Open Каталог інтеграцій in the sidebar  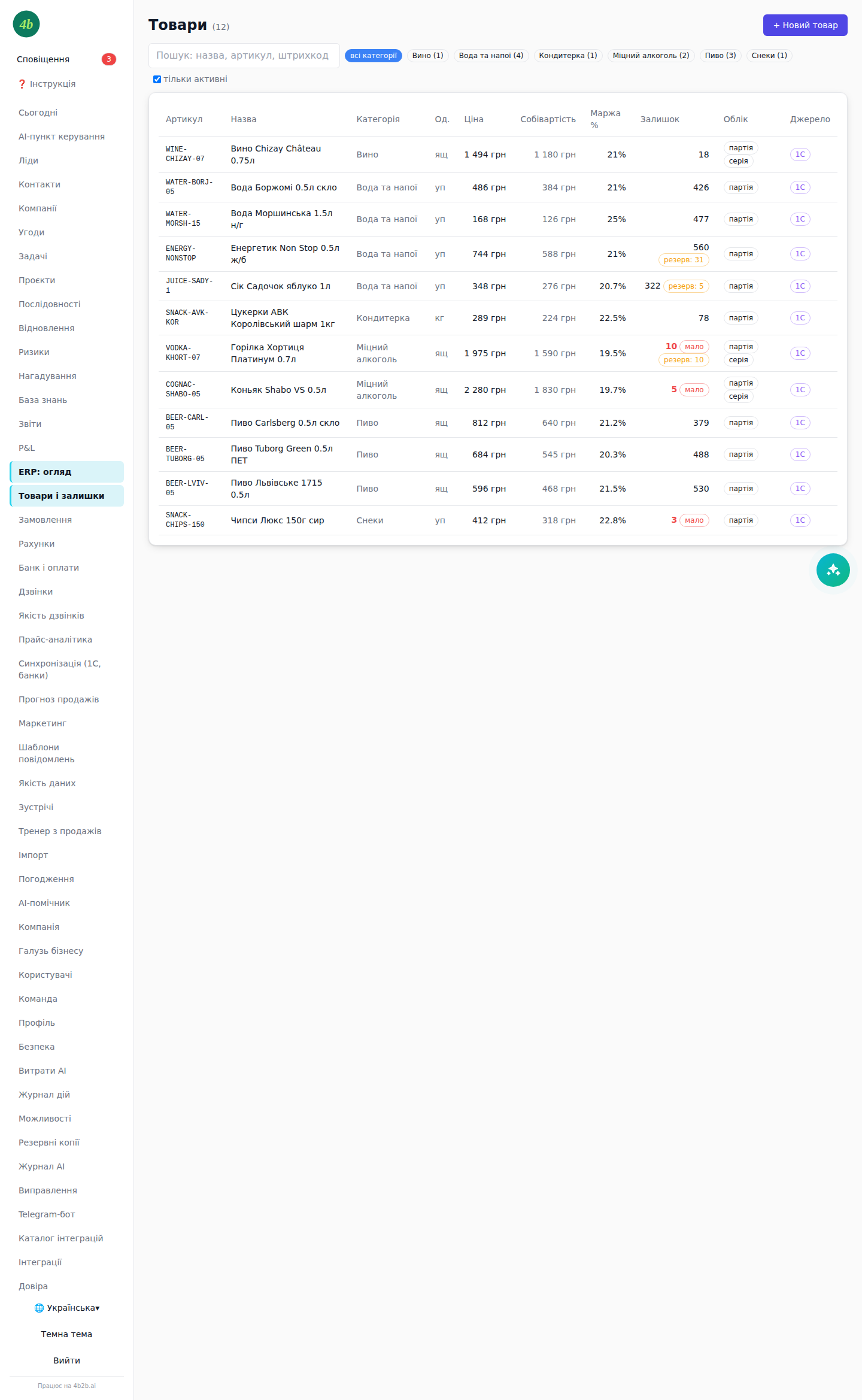(66, 1238)
